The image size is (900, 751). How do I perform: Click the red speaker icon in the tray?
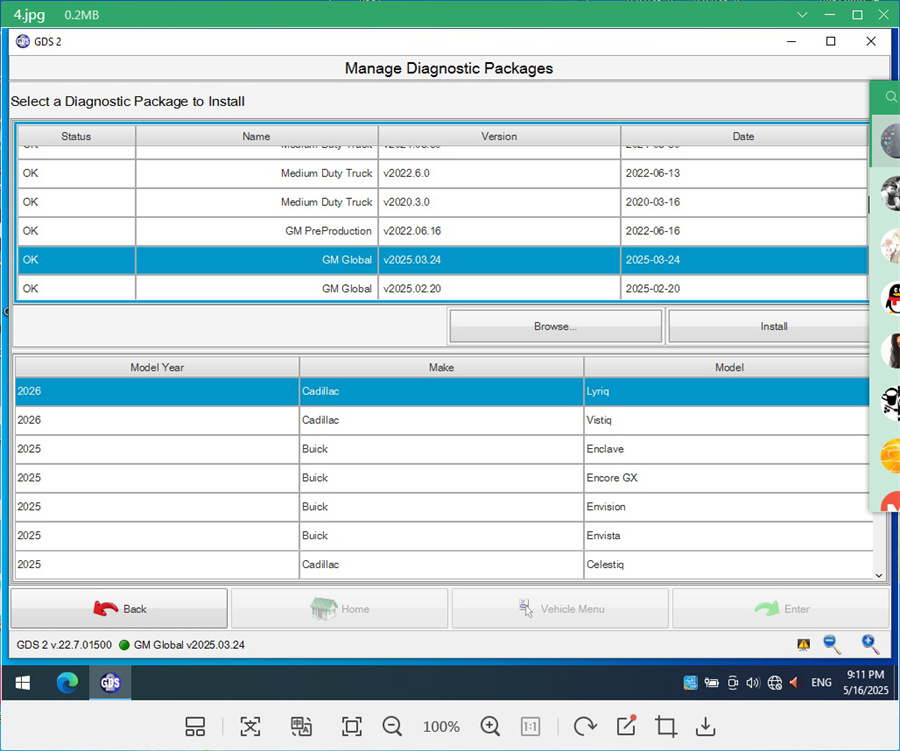click(x=794, y=683)
